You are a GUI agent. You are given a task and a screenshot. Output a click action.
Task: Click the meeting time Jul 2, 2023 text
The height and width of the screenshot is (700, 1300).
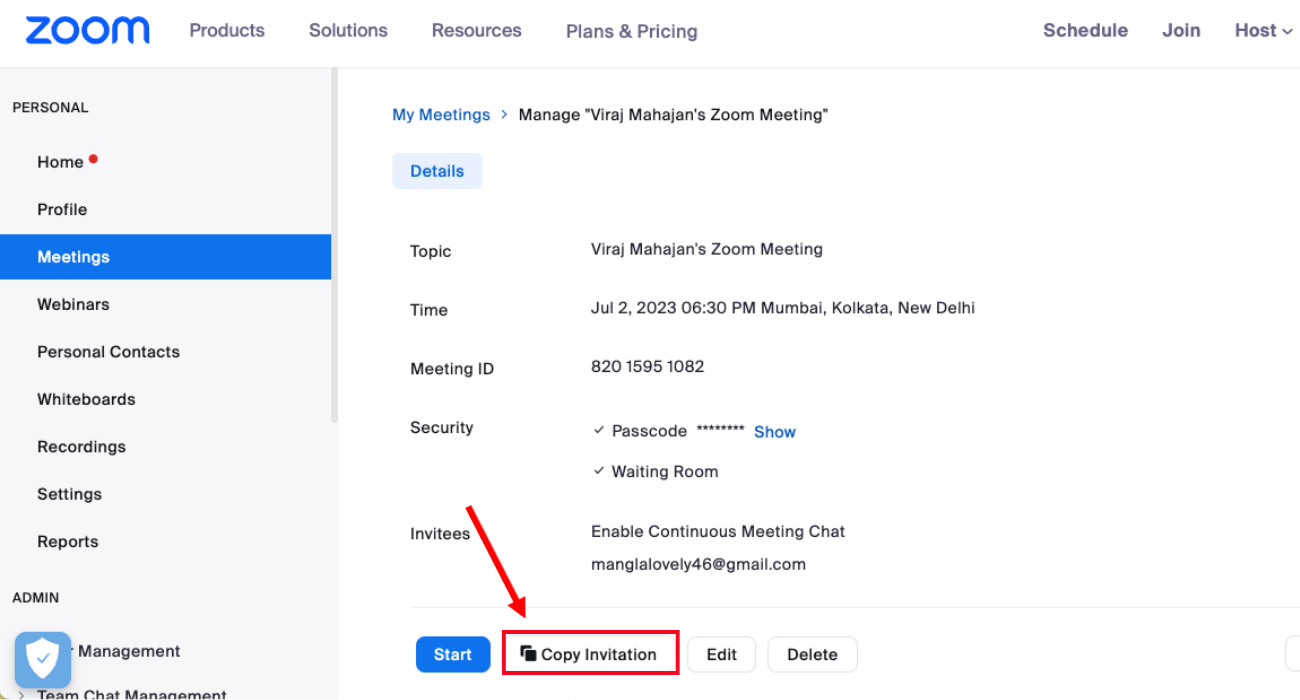point(783,308)
